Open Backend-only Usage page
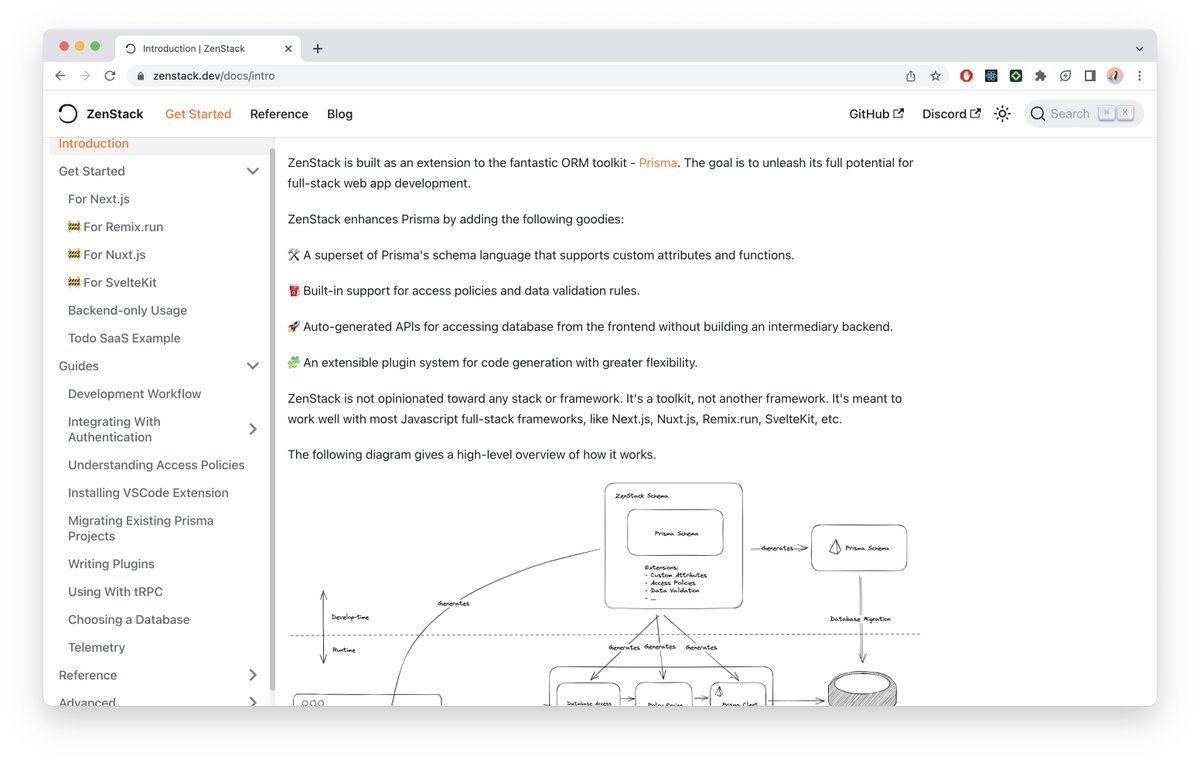The height and width of the screenshot is (763, 1200). [x=127, y=311]
